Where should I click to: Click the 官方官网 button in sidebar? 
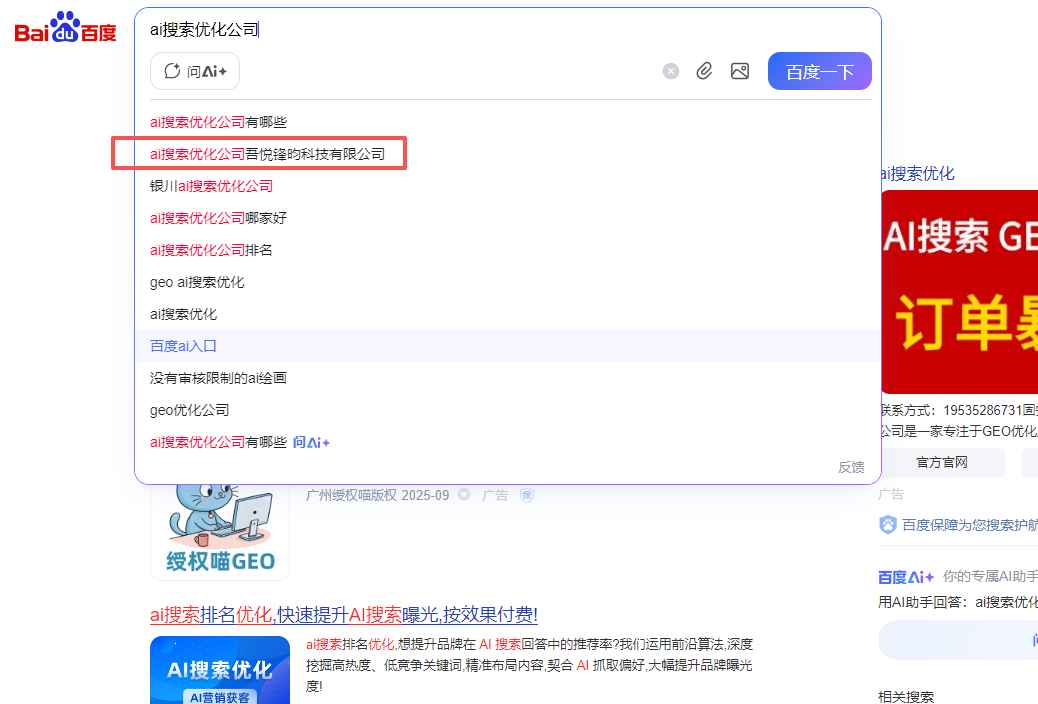942,462
